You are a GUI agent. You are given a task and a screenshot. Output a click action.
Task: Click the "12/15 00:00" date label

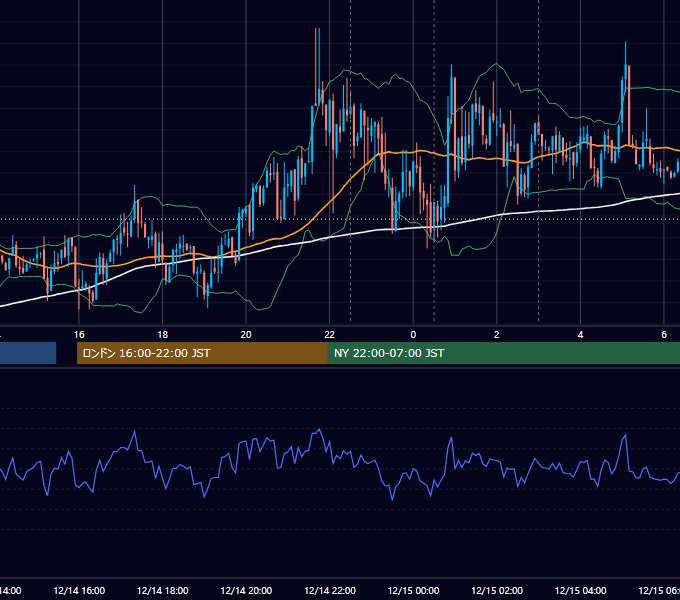413,591
